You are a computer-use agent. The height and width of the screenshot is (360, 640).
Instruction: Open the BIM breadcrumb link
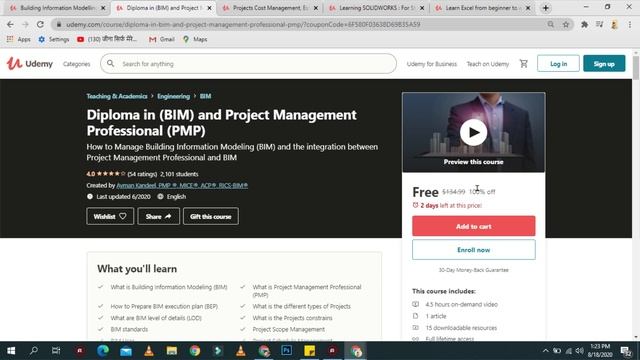click(x=205, y=96)
